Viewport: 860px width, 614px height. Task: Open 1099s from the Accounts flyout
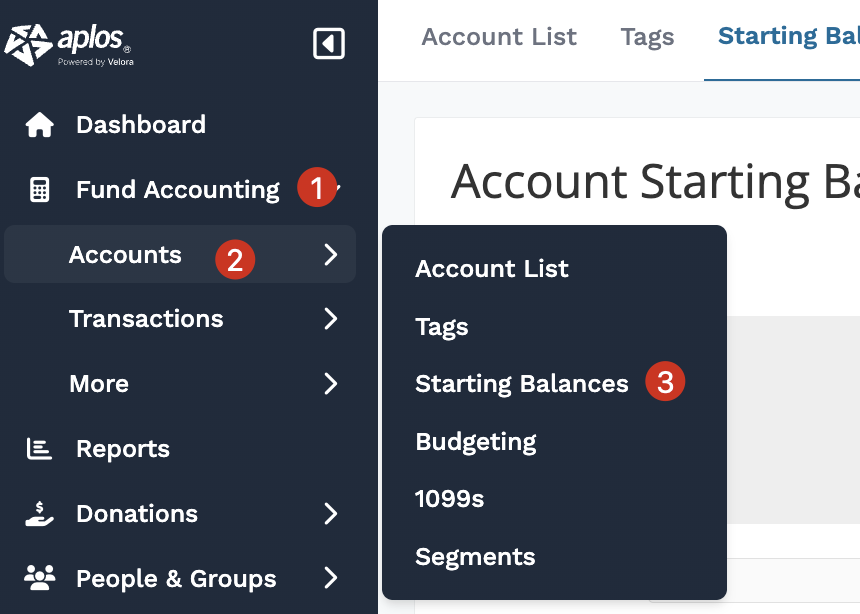[450, 499]
